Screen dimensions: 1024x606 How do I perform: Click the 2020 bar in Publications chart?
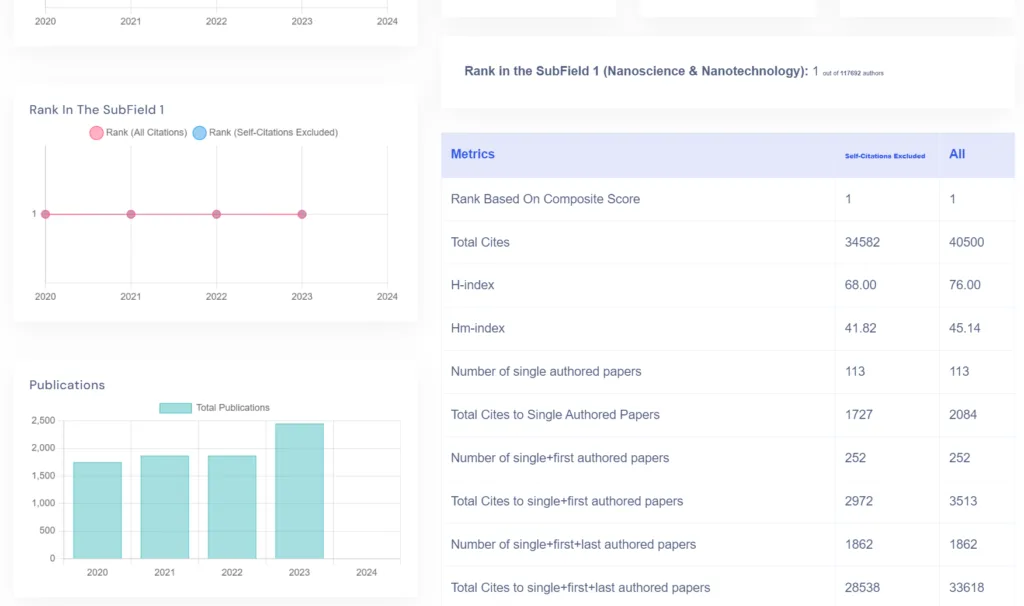(97, 510)
